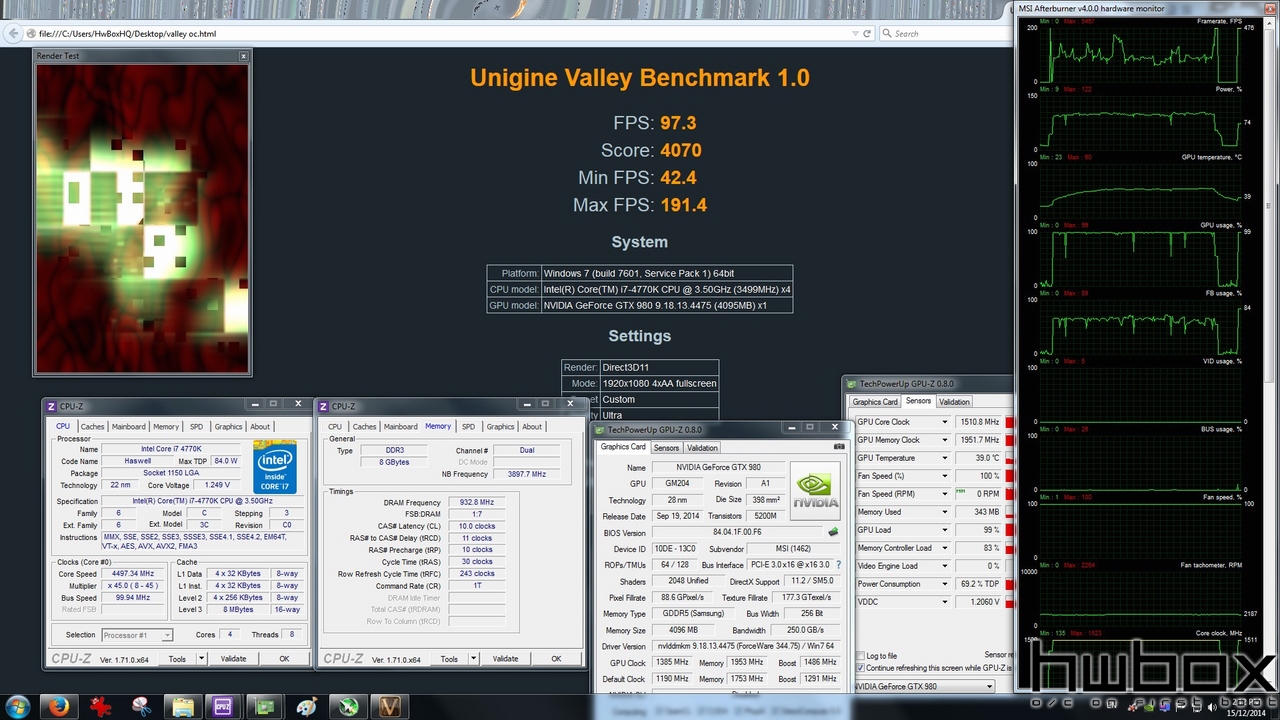Expand Power Consumption sensor dropdown

(x=944, y=584)
